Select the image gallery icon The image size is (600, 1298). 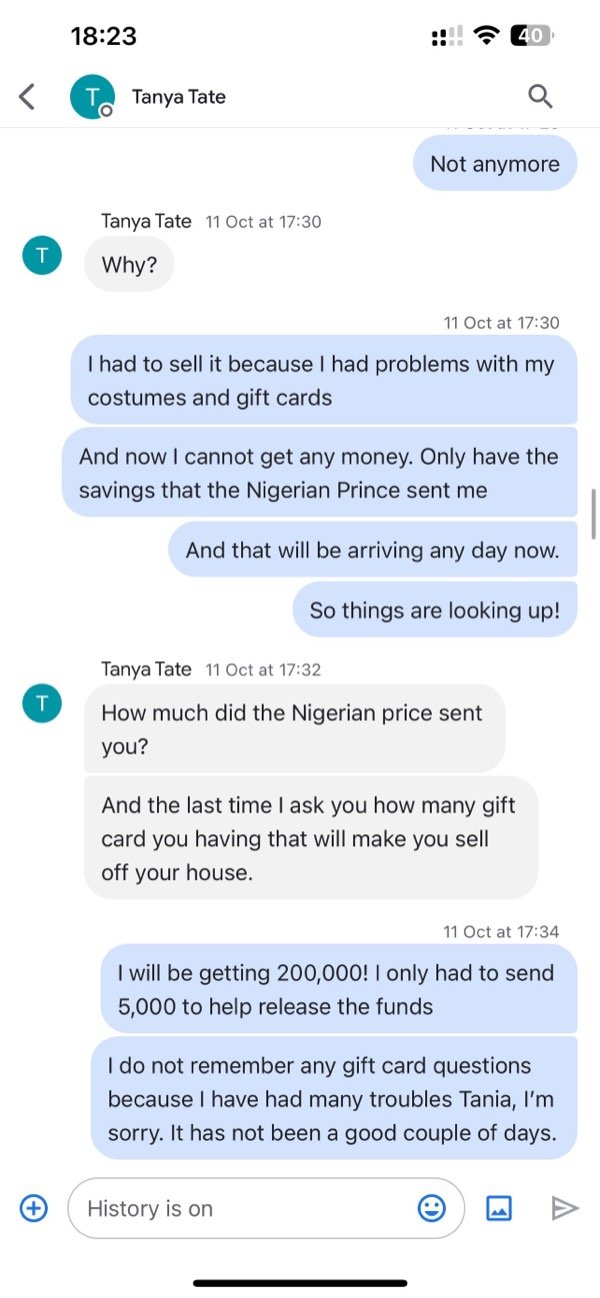(x=499, y=1208)
